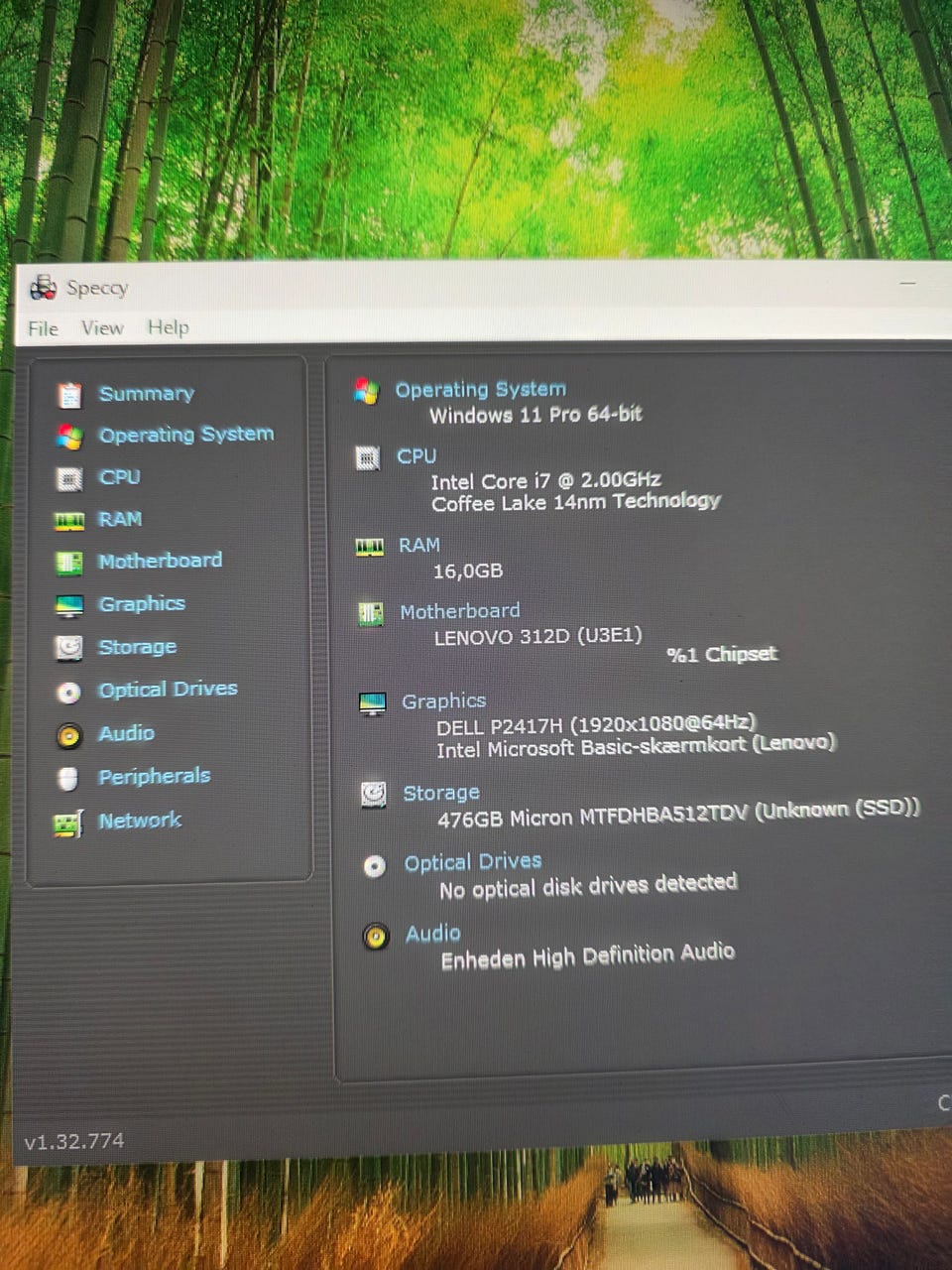The width and height of the screenshot is (952, 1270).
Task: Click the '16,0GB' RAM value
Action: [467, 571]
